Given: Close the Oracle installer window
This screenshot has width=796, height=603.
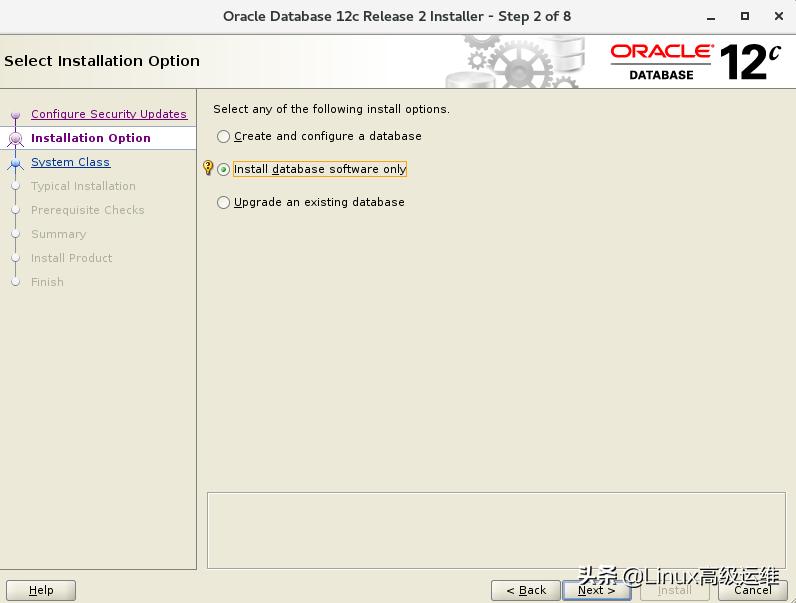Looking at the screenshot, I should tap(779, 16).
